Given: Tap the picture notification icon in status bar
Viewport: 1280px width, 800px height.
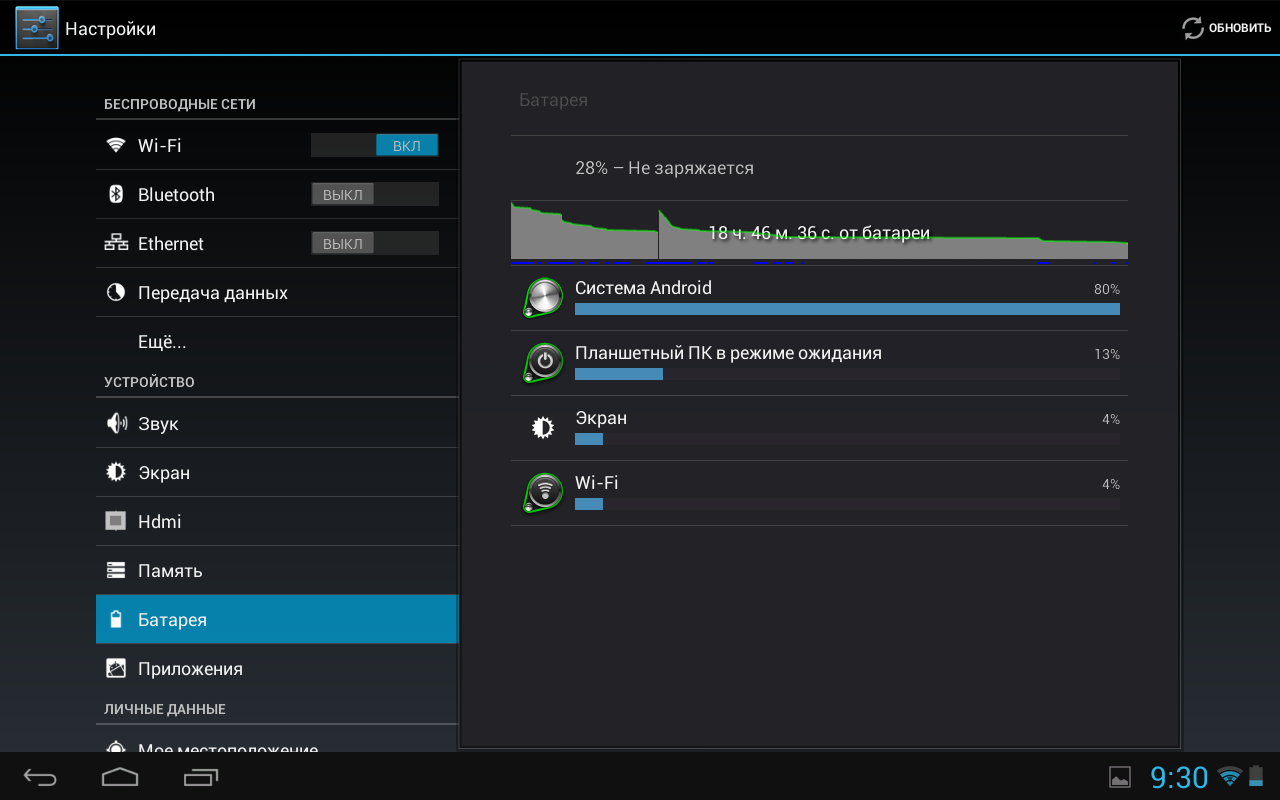Looking at the screenshot, I should click(1120, 777).
